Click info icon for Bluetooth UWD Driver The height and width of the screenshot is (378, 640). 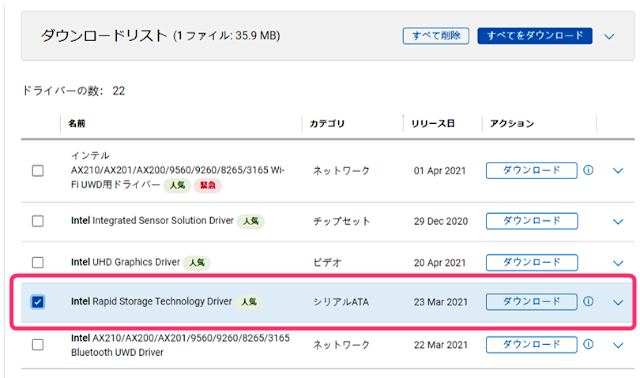coord(588,344)
